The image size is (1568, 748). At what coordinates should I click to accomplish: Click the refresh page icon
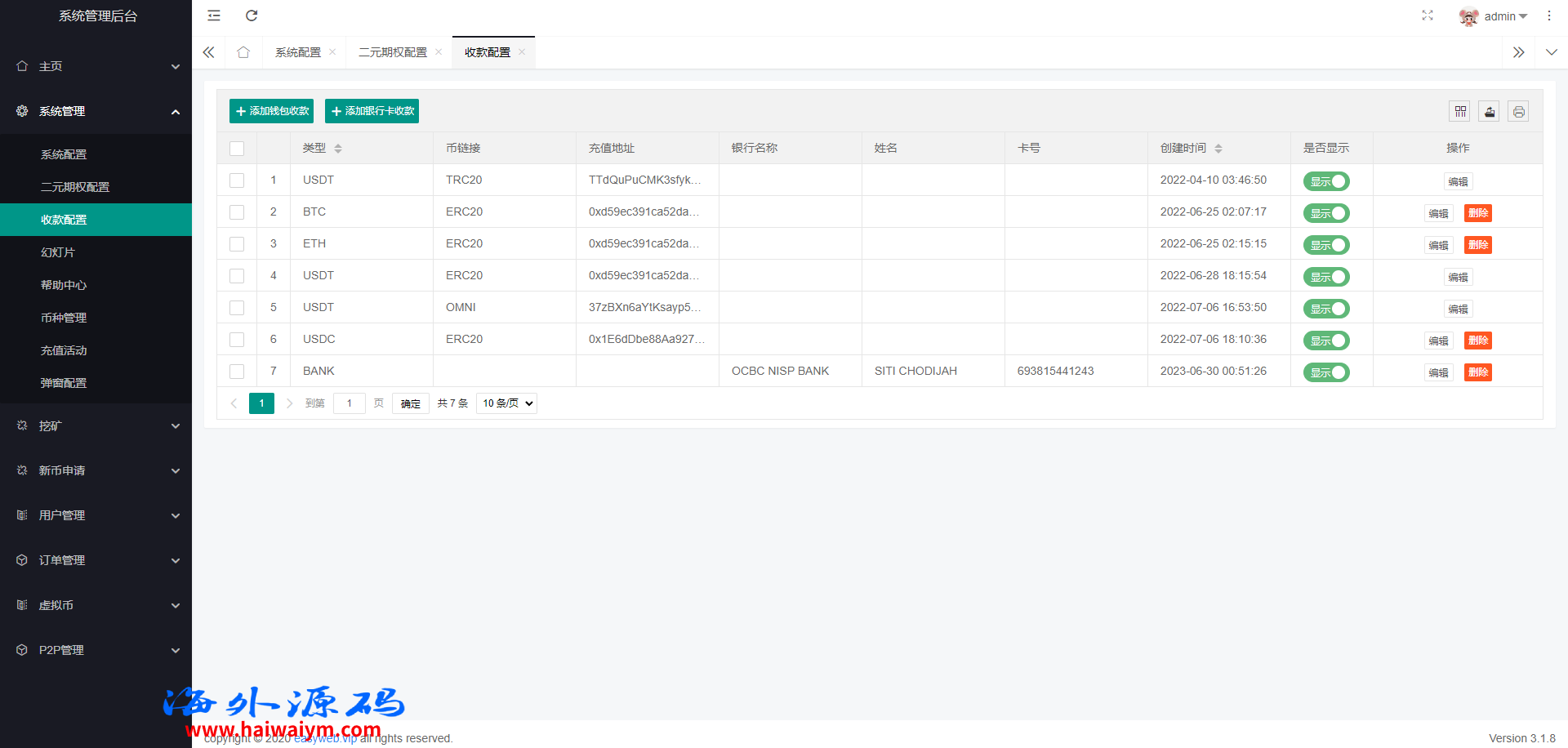click(x=252, y=16)
